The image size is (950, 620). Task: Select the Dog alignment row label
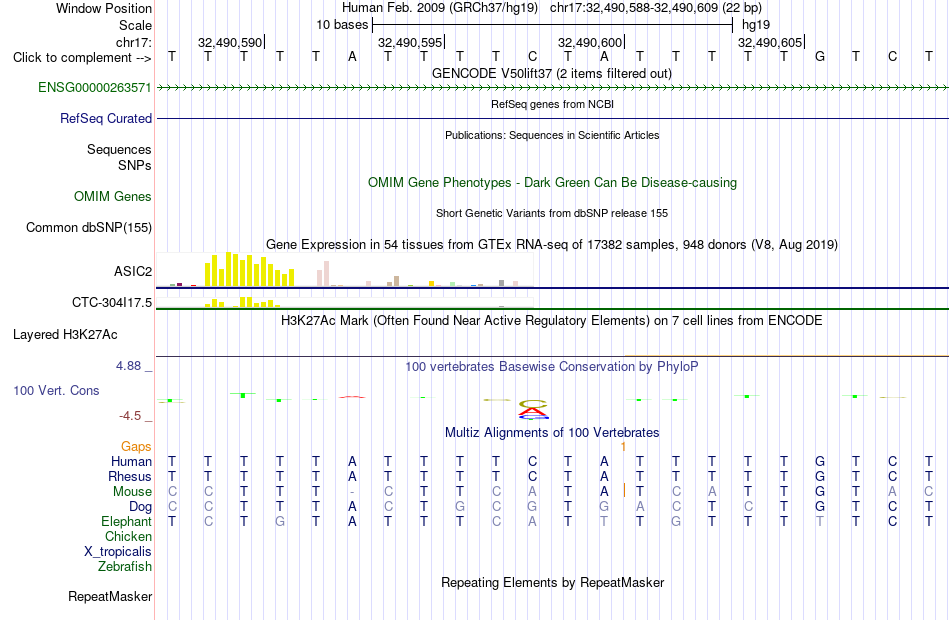[140, 507]
